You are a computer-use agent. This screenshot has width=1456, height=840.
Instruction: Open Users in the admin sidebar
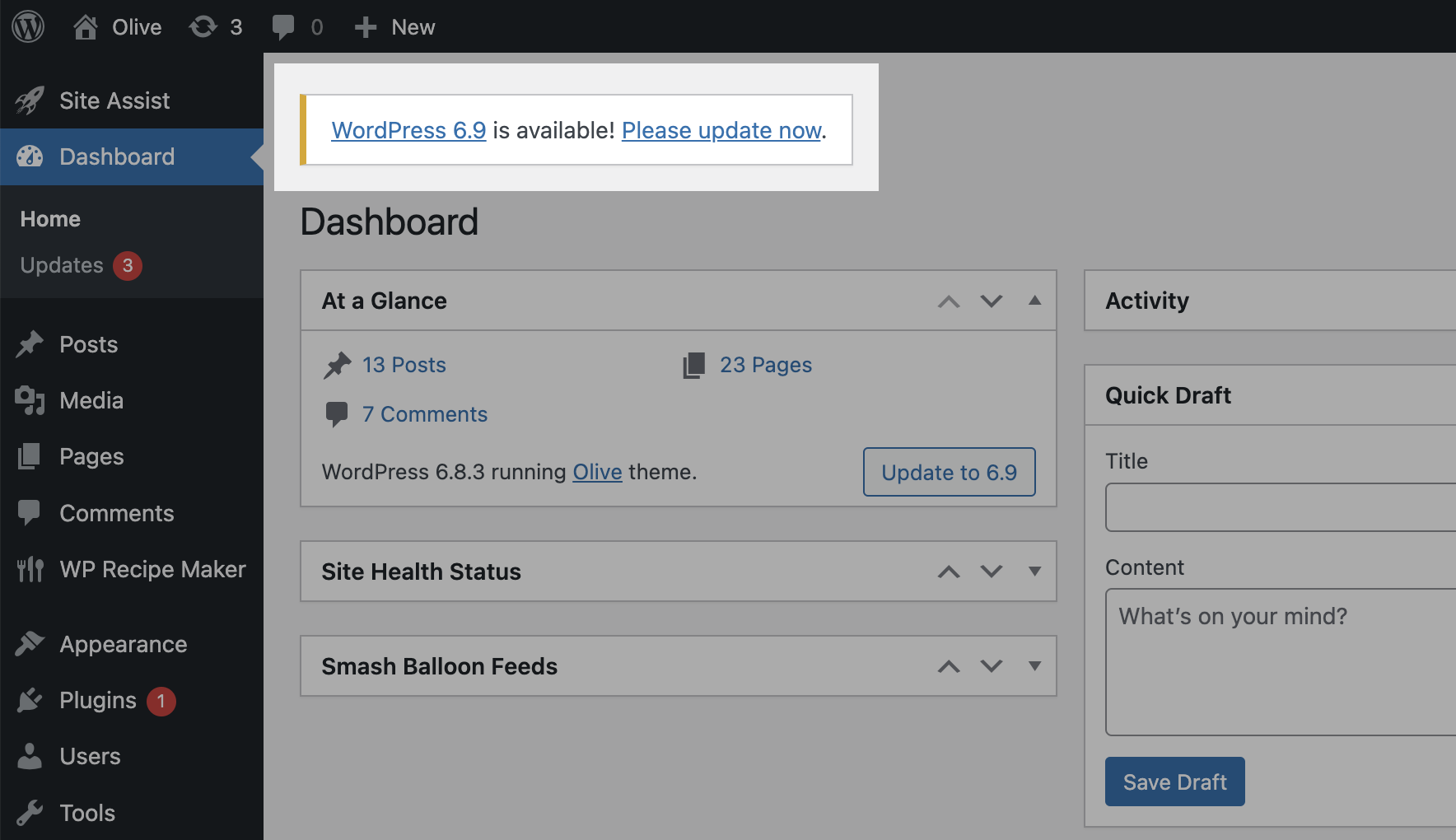pyautogui.click(x=132, y=756)
